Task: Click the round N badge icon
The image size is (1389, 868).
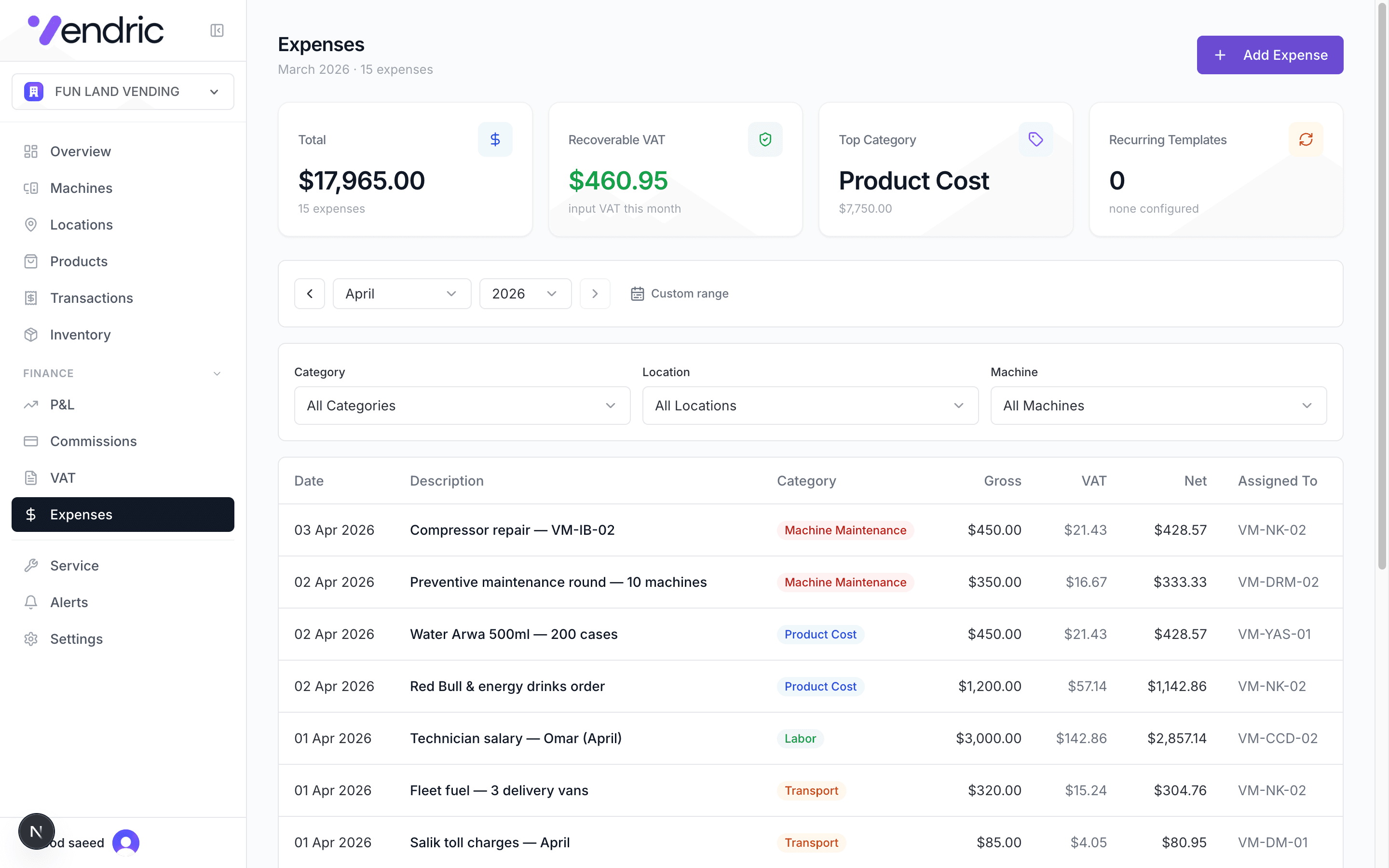Action: [36, 831]
